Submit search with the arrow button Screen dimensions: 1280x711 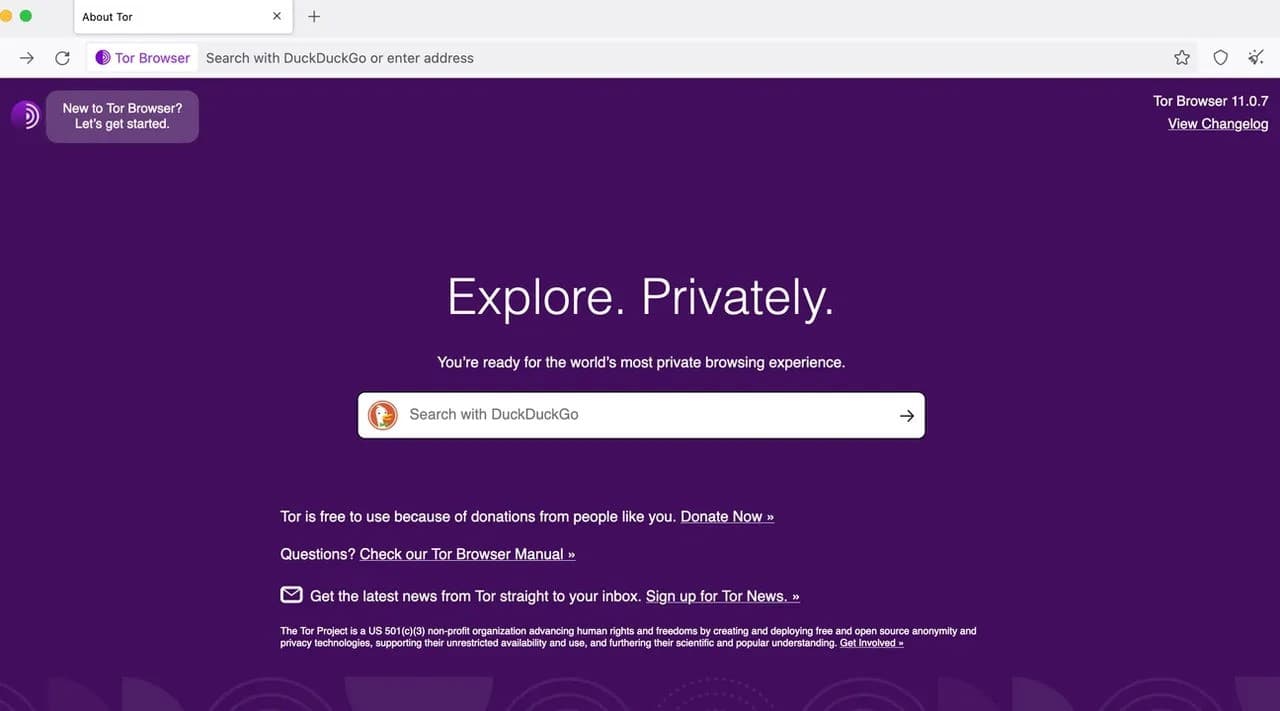point(906,415)
